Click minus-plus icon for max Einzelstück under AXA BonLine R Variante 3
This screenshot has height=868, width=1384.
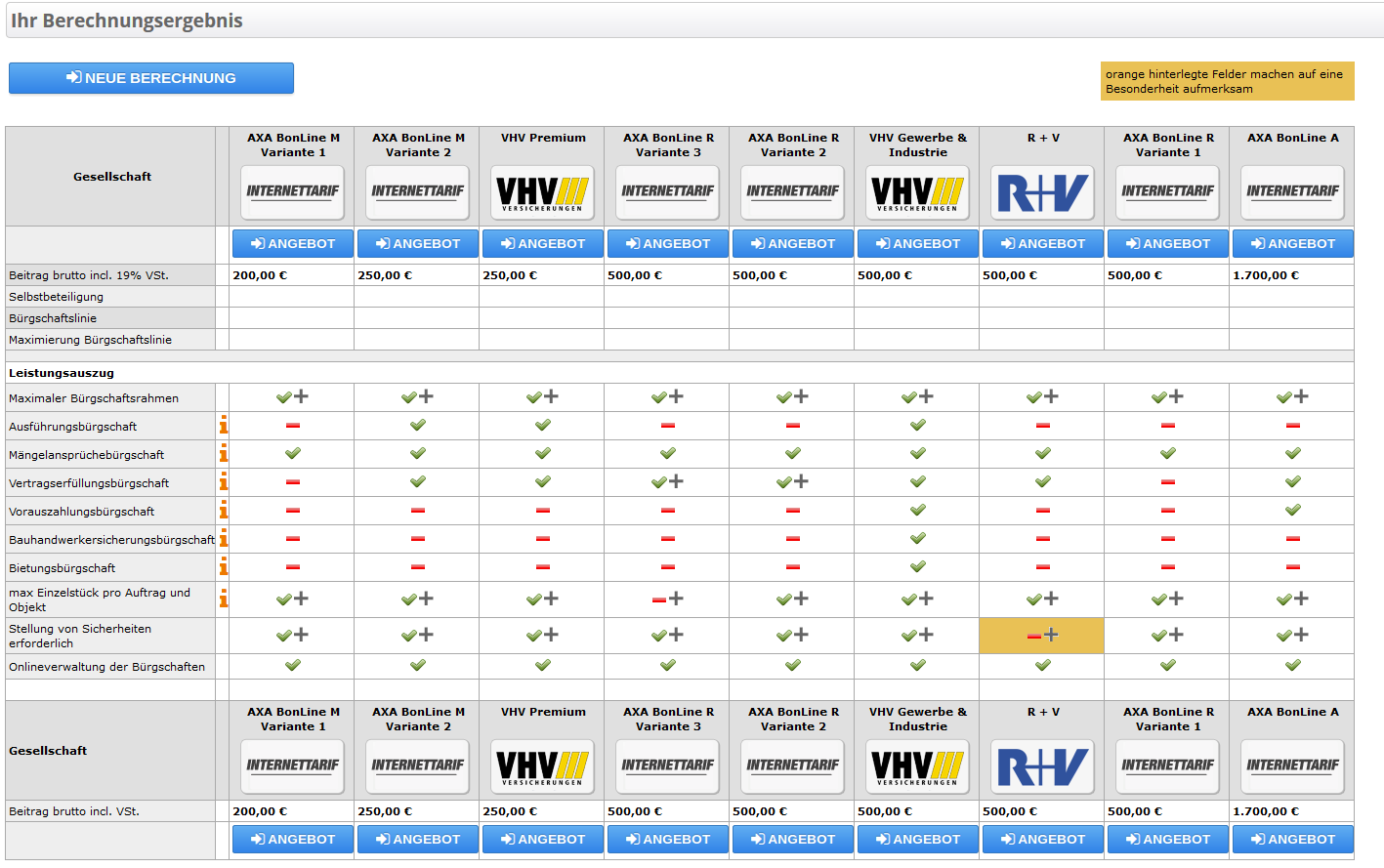click(x=668, y=599)
